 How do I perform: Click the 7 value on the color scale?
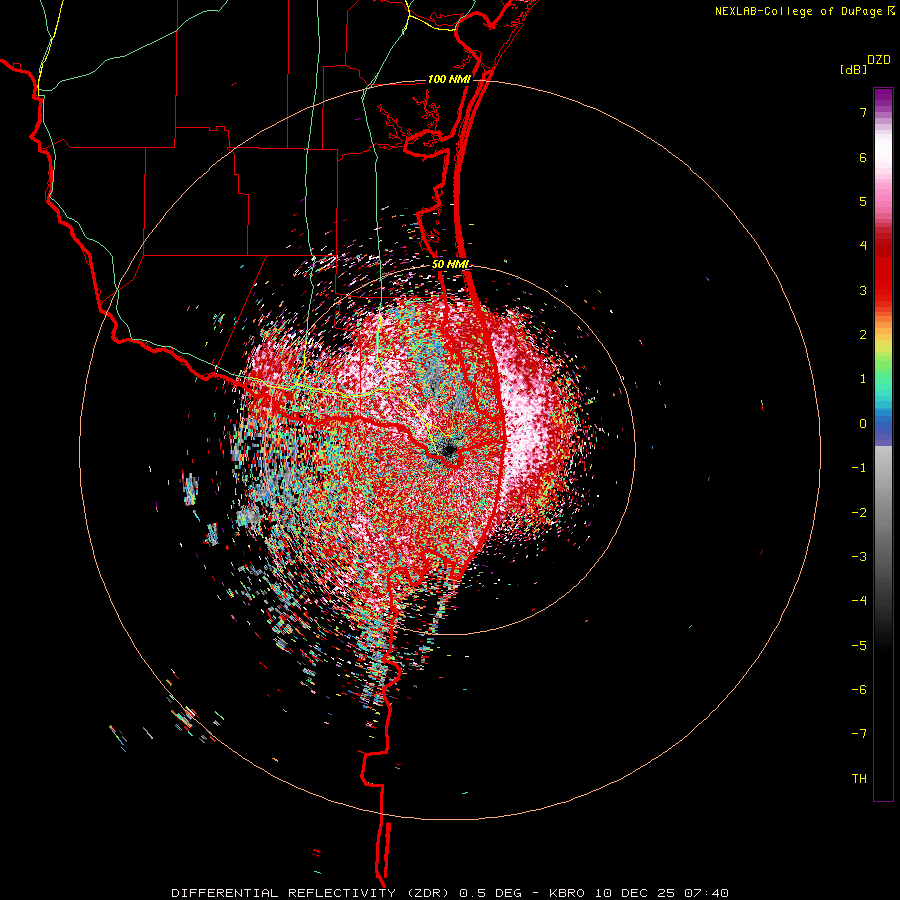coord(863,112)
